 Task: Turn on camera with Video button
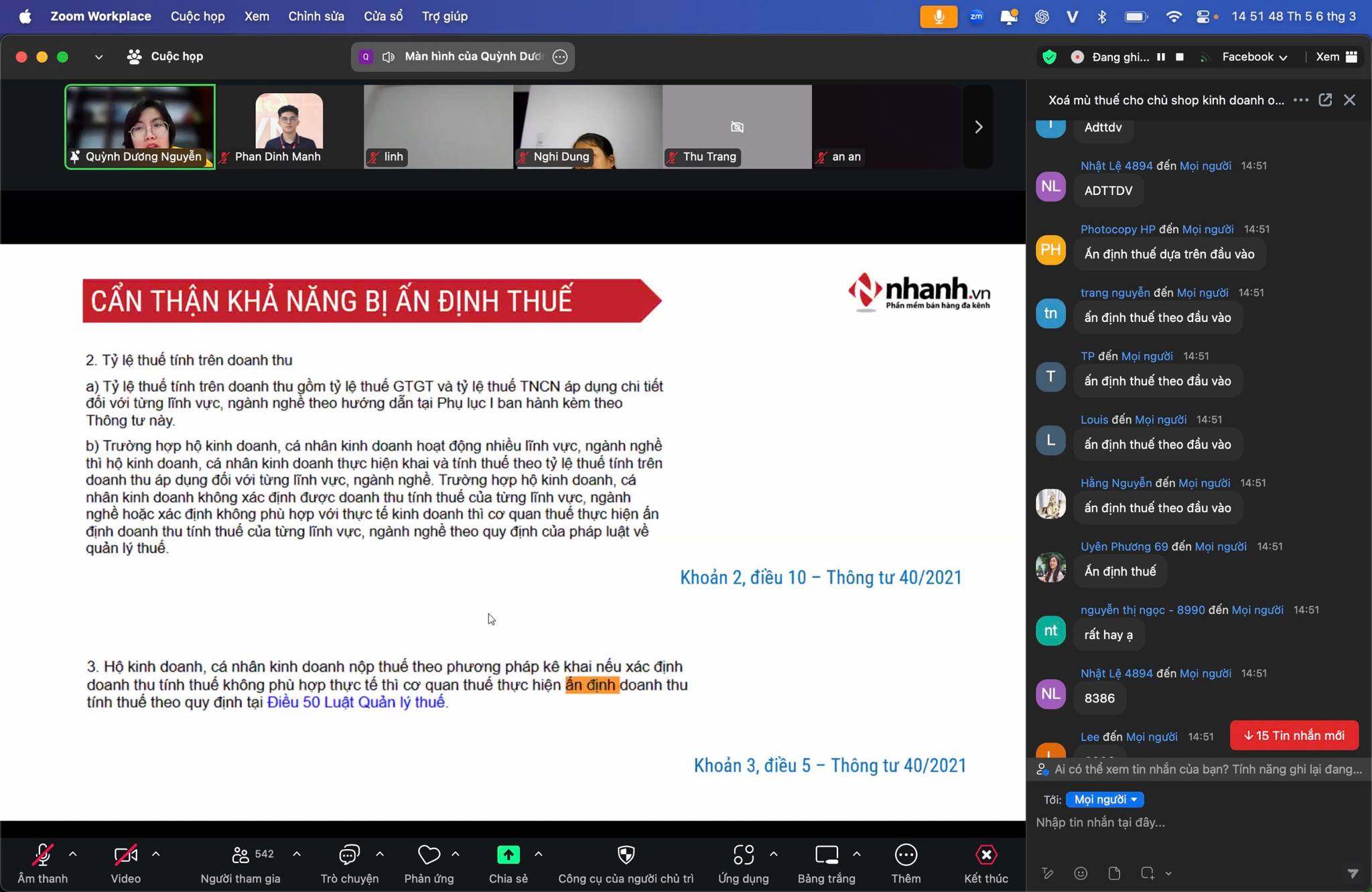click(x=125, y=855)
